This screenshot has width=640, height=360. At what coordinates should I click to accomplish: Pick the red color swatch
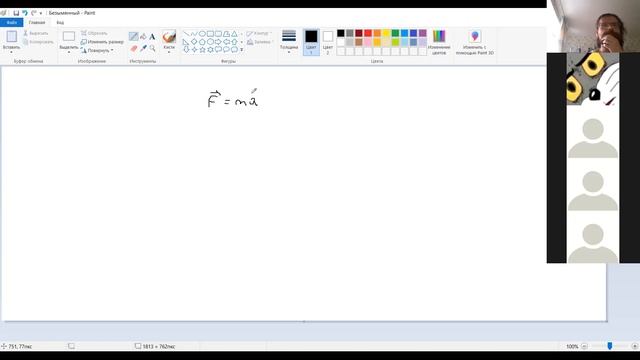[x=368, y=33]
